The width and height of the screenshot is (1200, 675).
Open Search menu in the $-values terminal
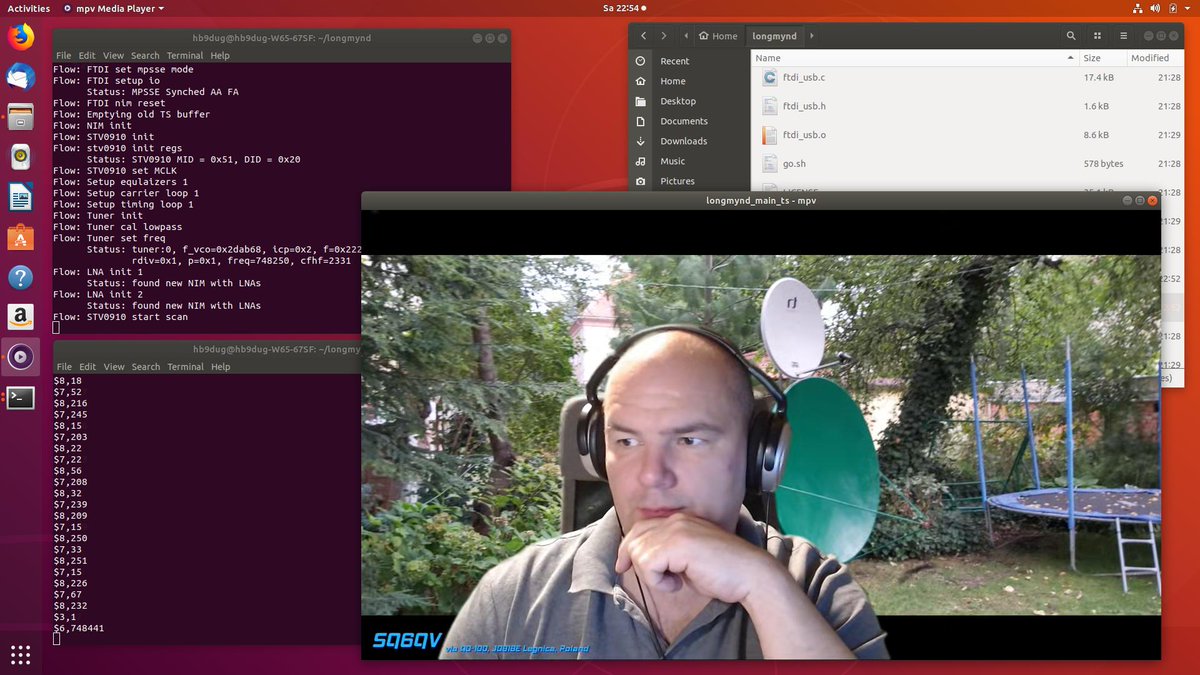click(x=145, y=367)
